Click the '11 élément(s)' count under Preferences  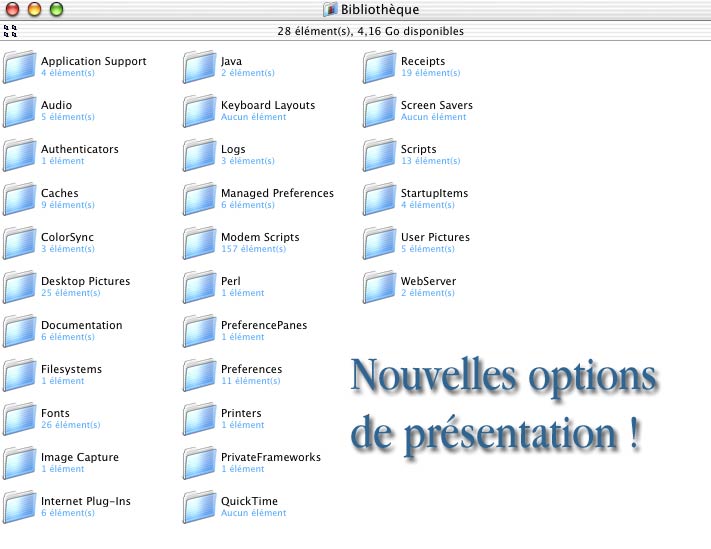(251, 381)
